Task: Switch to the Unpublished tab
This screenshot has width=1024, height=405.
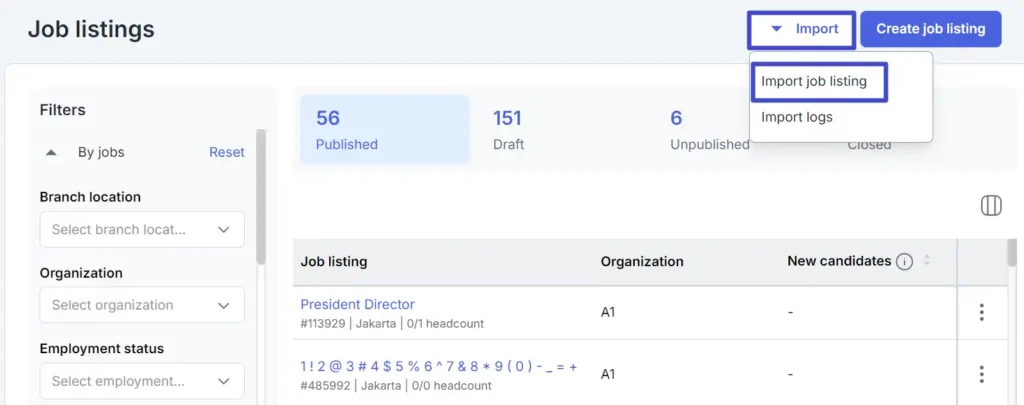Action: click(x=709, y=129)
